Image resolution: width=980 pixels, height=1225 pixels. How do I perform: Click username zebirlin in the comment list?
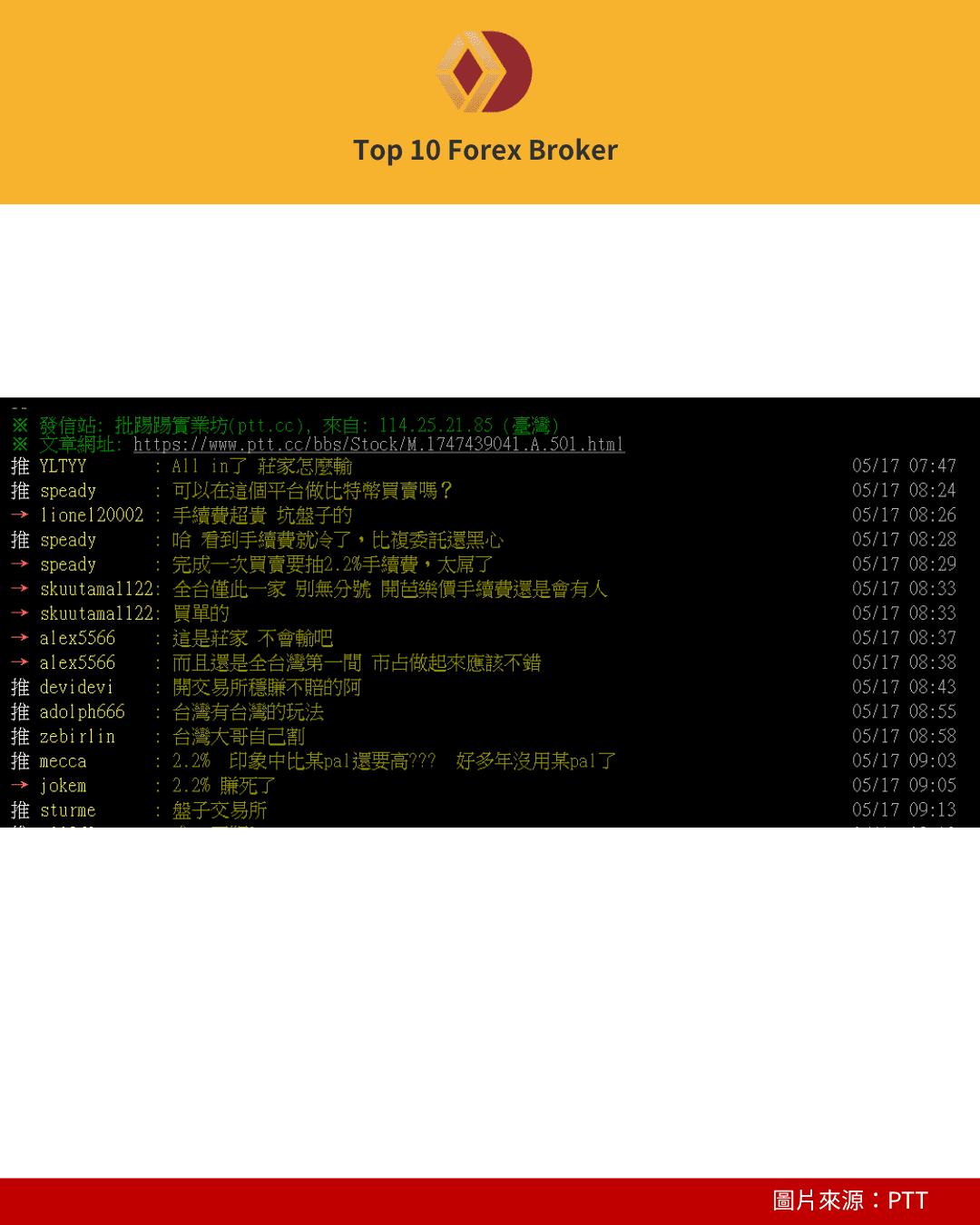point(78,736)
